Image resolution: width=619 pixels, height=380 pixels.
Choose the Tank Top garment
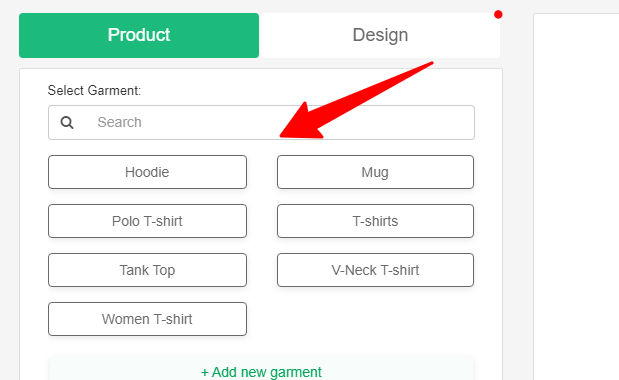coord(147,270)
